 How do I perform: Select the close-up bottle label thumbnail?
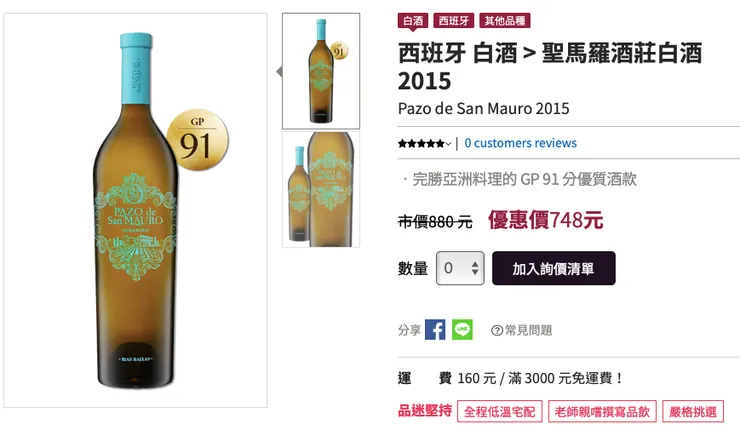(321, 189)
